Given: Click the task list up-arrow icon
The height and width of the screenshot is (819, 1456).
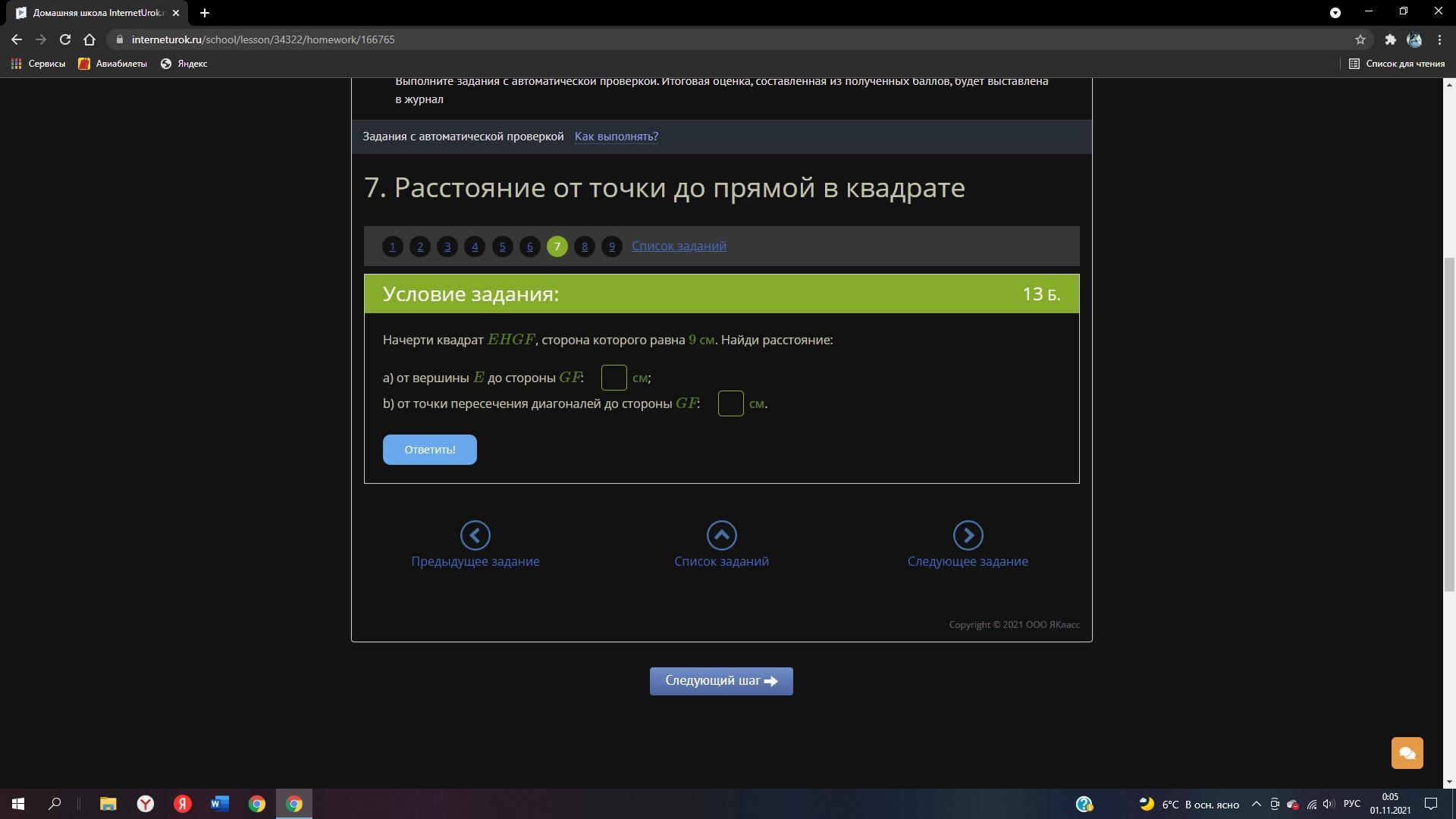Looking at the screenshot, I should coord(721,535).
